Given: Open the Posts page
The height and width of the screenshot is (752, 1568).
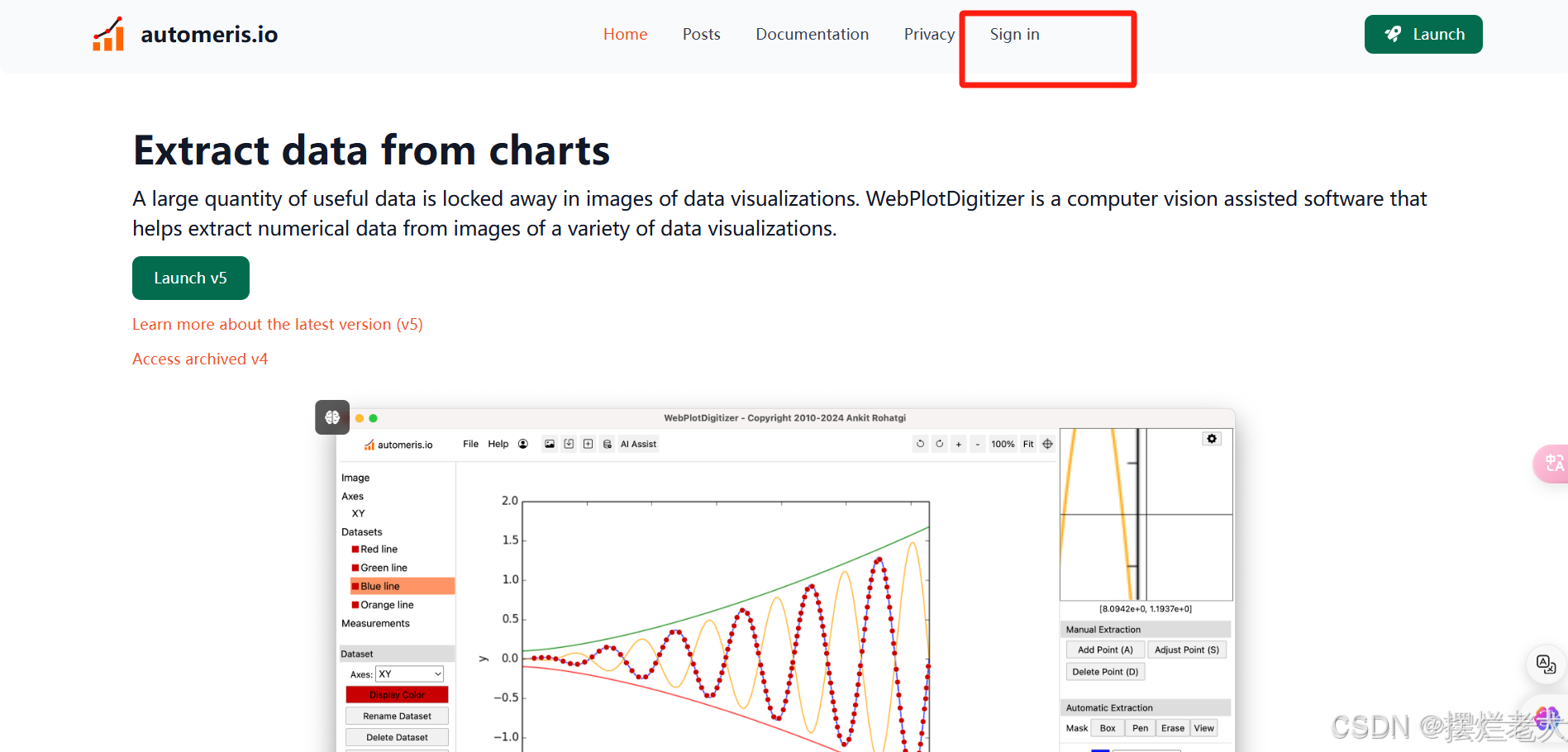Looking at the screenshot, I should click(702, 34).
